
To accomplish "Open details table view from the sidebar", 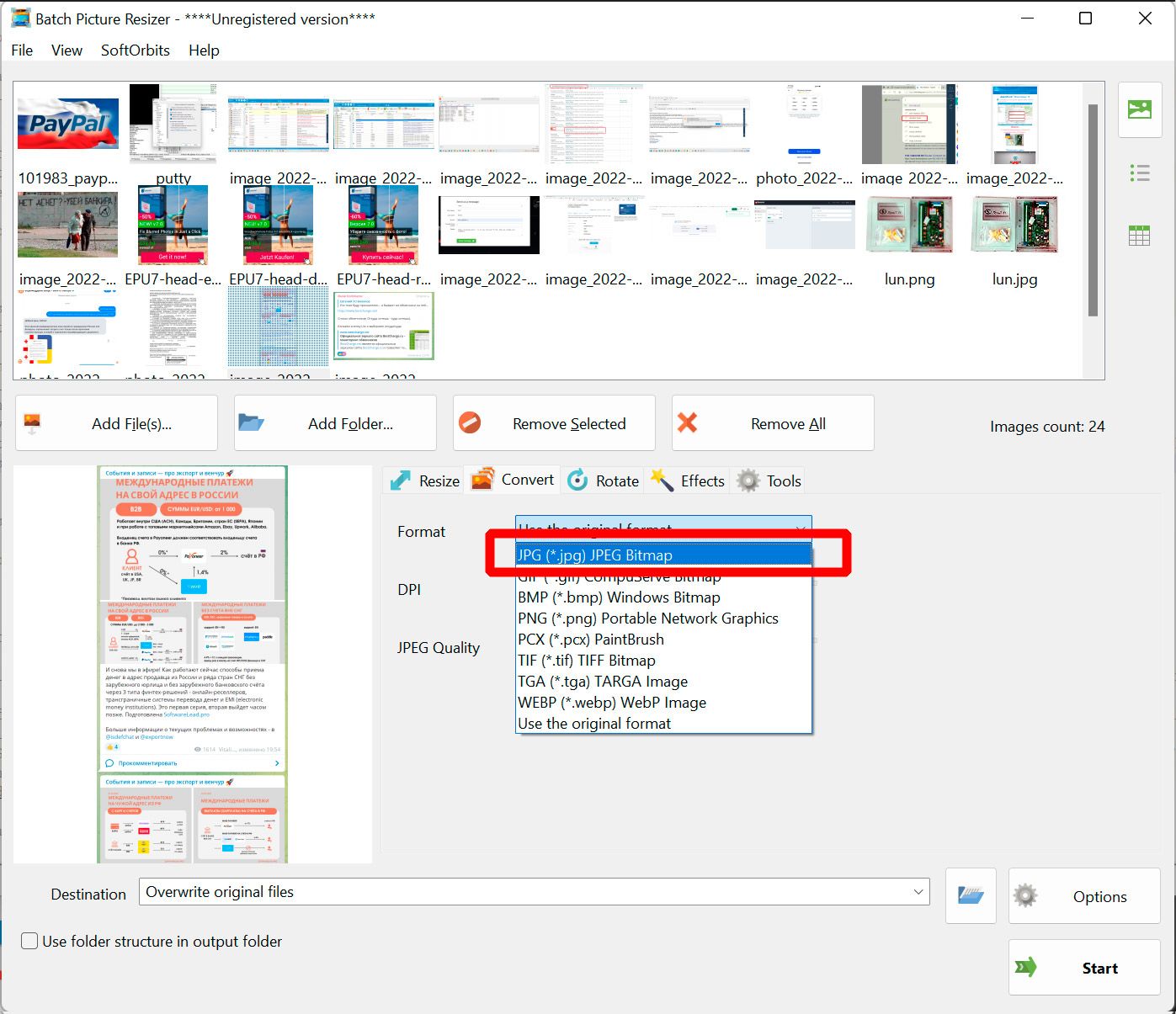I will pyautogui.click(x=1139, y=235).
